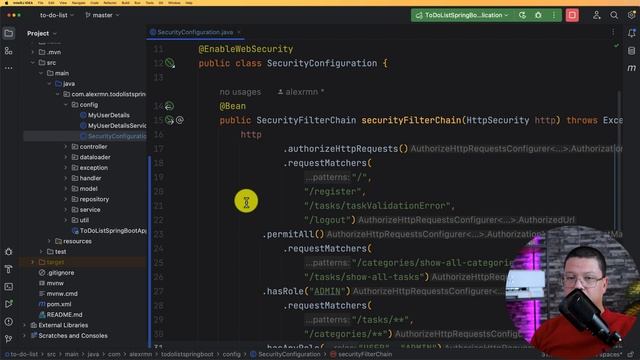Open run widget more actions menu

[554, 15]
